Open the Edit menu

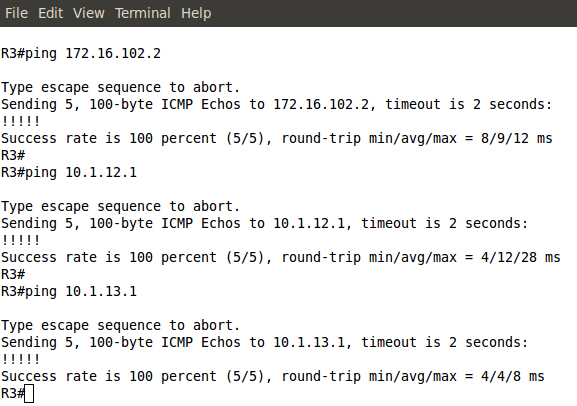(51, 13)
